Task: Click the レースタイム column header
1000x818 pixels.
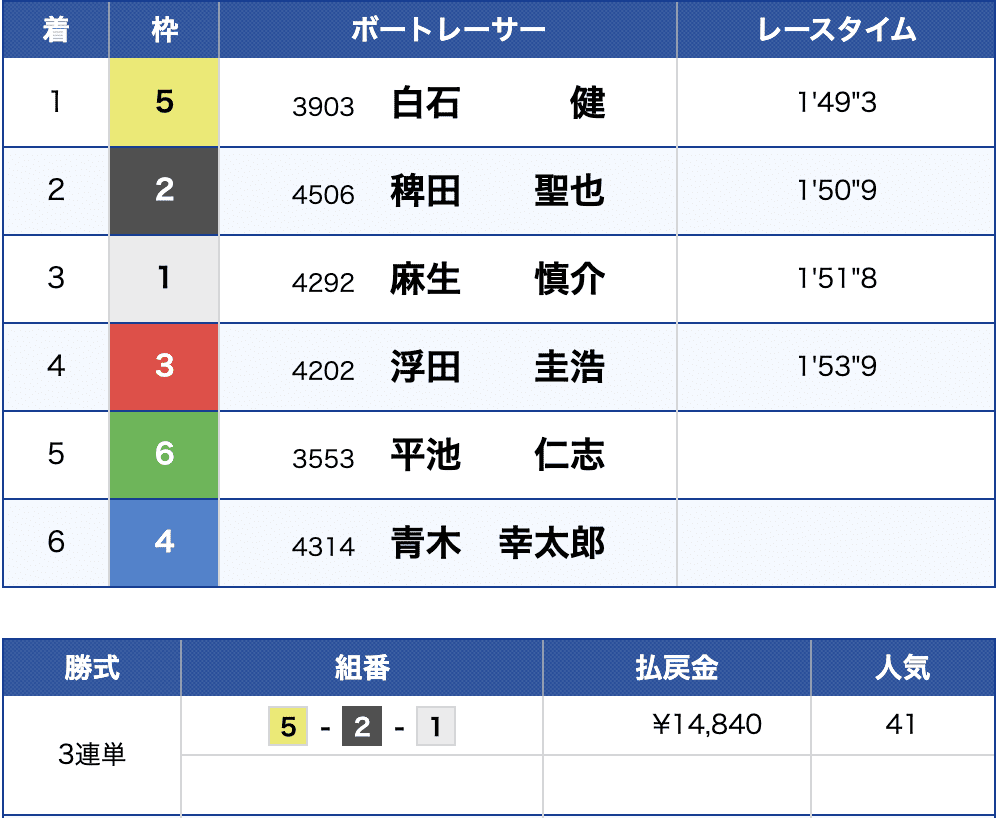Action: click(836, 29)
